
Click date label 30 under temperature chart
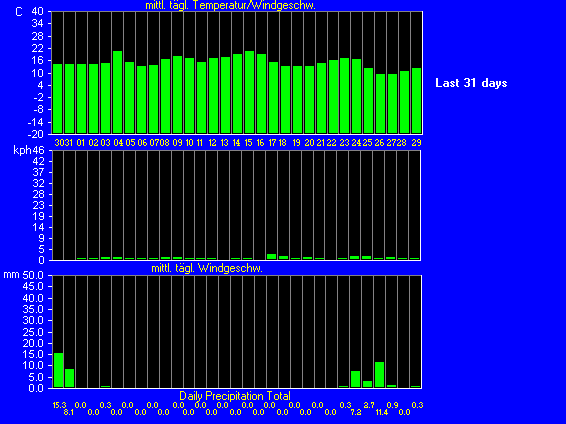pyautogui.click(x=59, y=143)
